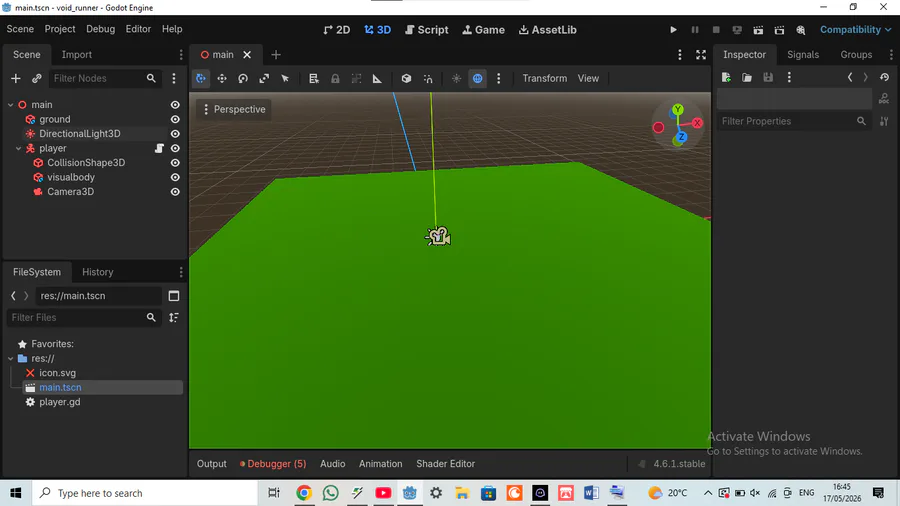Toggle distraction-free mode icon

coord(701,55)
